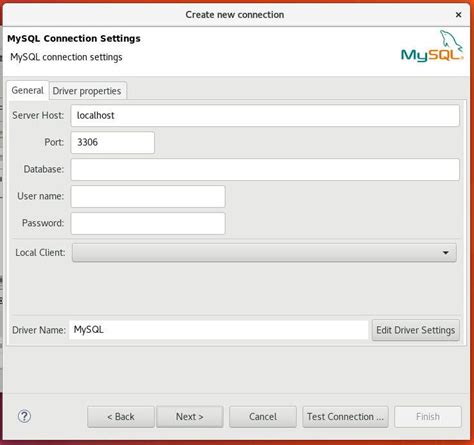Image resolution: width=474 pixels, height=445 pixels.
Task: Click the Port field showing 3306
Action: (x=113, y=142)
